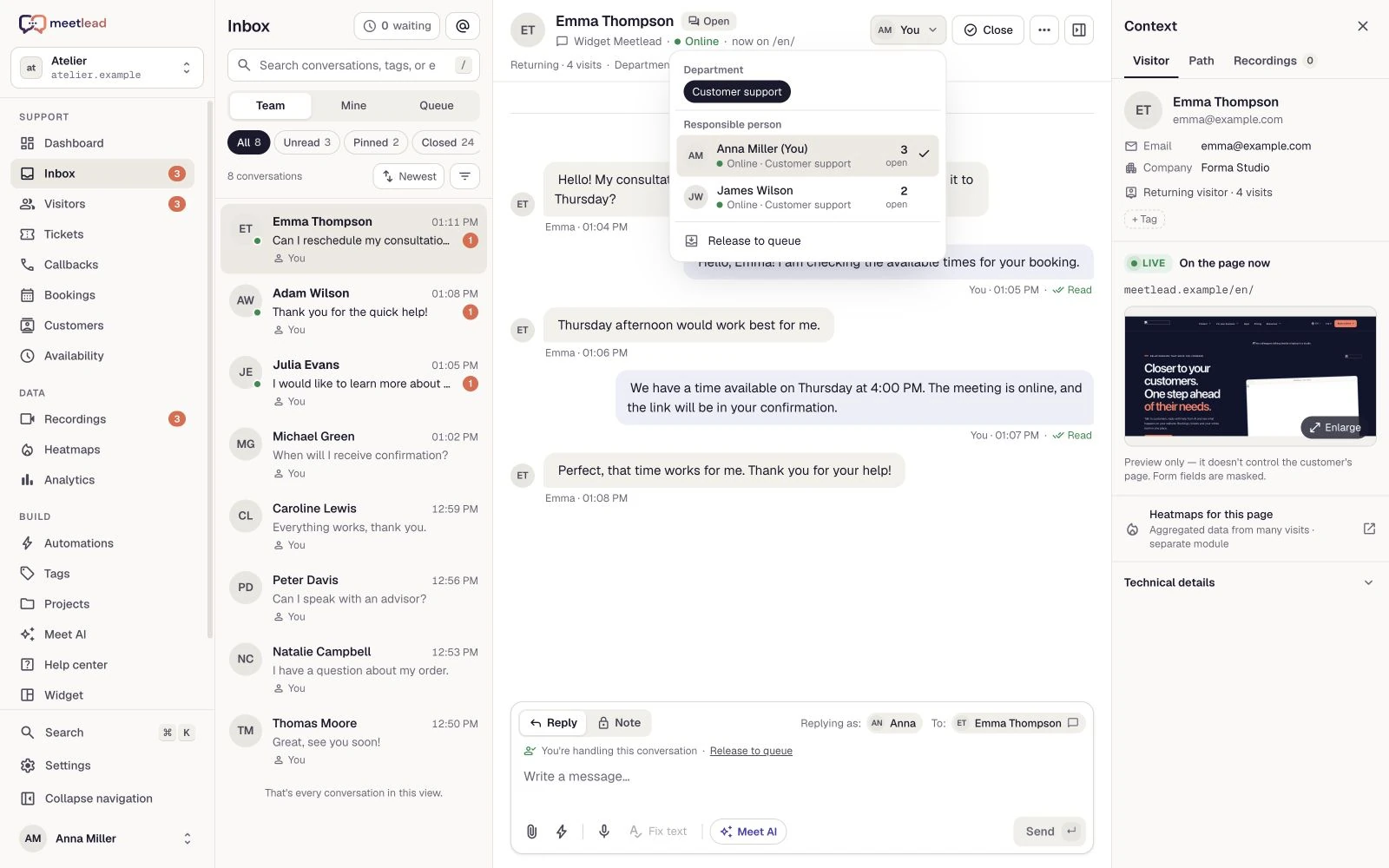Screen dimensions: 1389x868
Task: Attach a file with the paperclip icon
Action: point(532,832)
